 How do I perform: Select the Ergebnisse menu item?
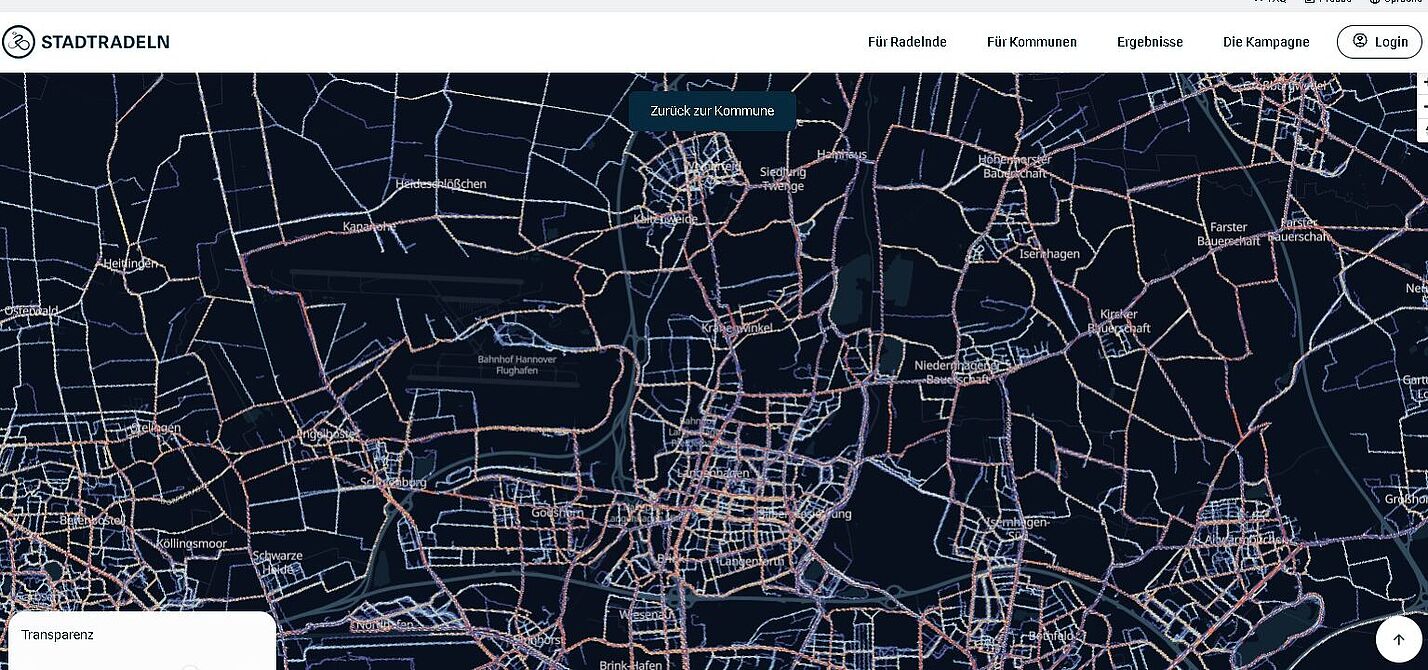(1149, 42)
